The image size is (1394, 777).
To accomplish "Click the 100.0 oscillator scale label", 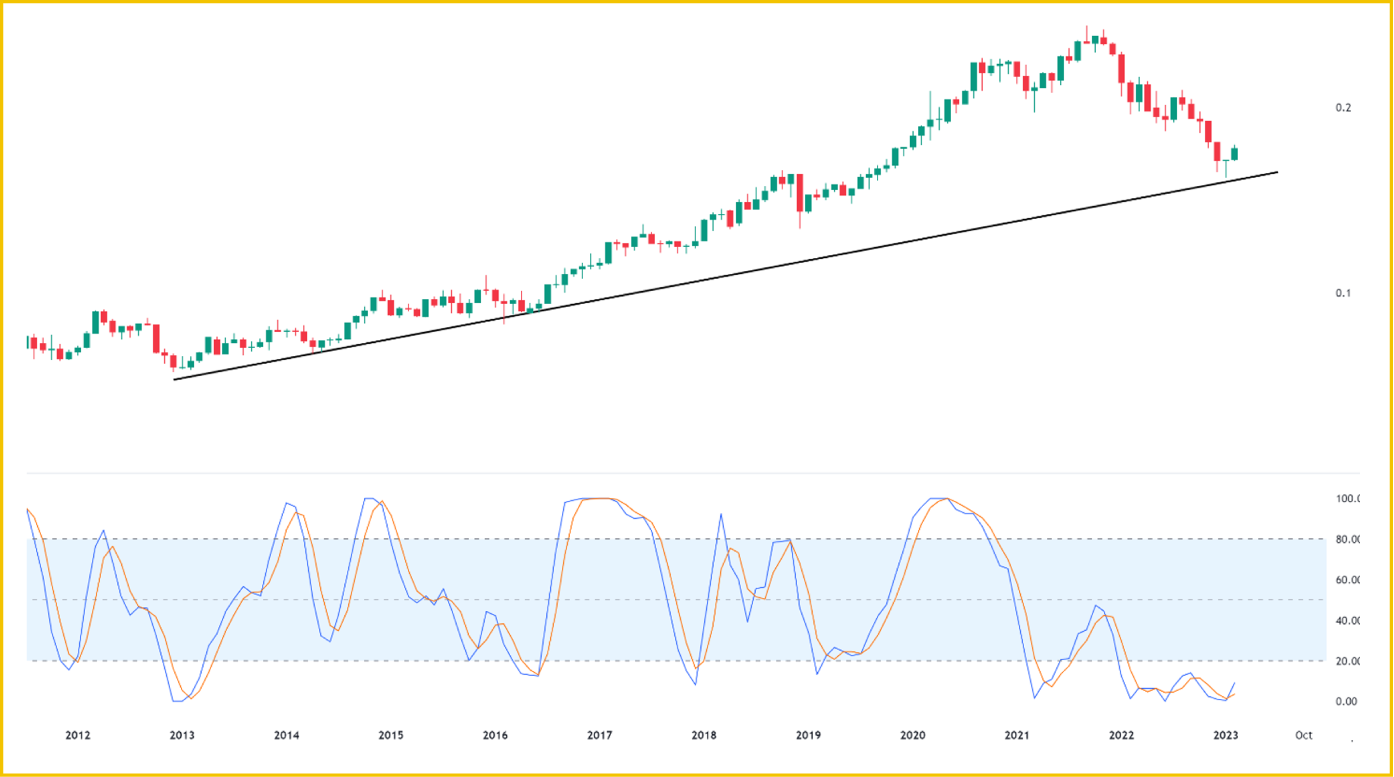I will coord(1348,499).
